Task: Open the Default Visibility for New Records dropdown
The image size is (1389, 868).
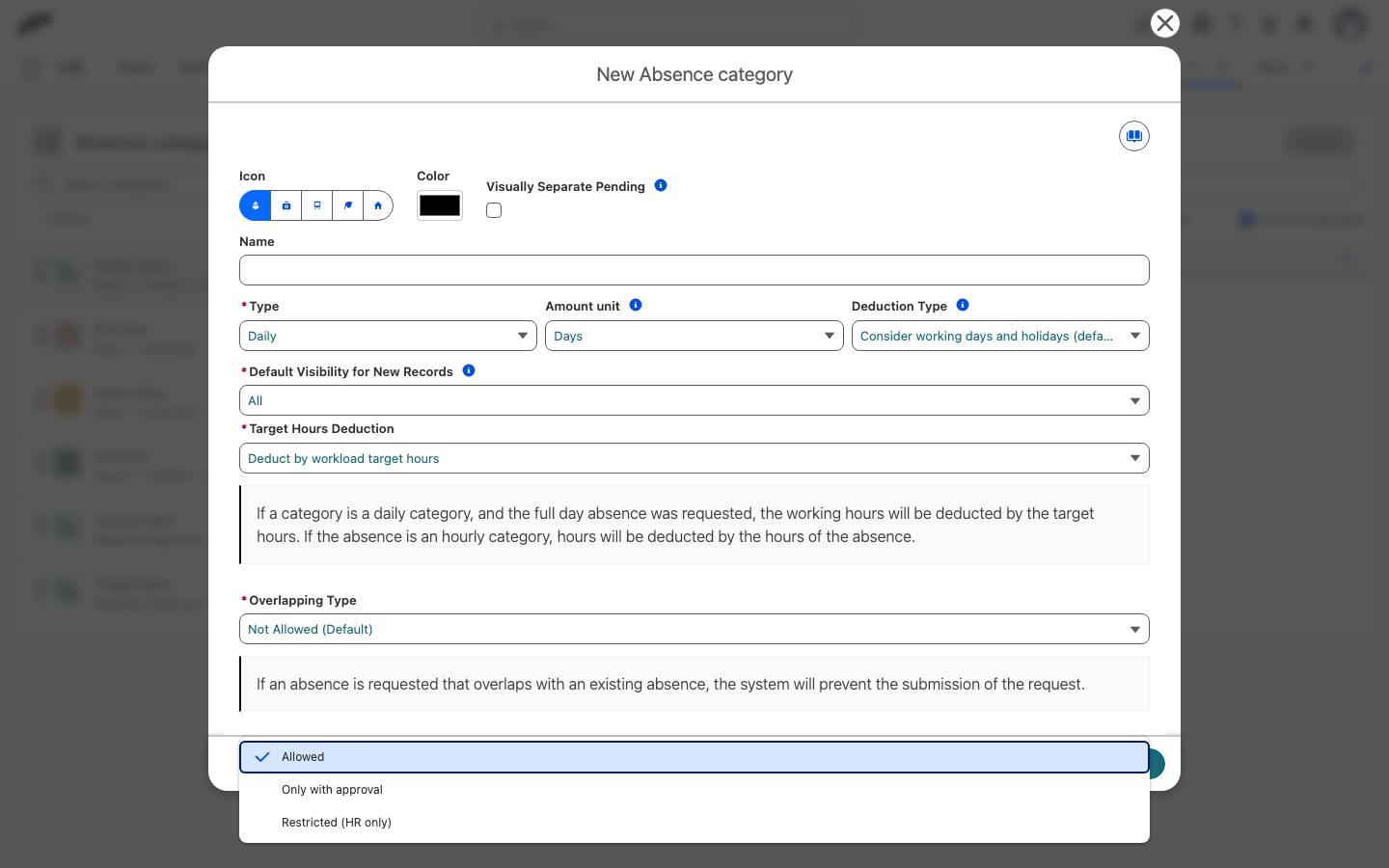Action: (x=694, y=400)
